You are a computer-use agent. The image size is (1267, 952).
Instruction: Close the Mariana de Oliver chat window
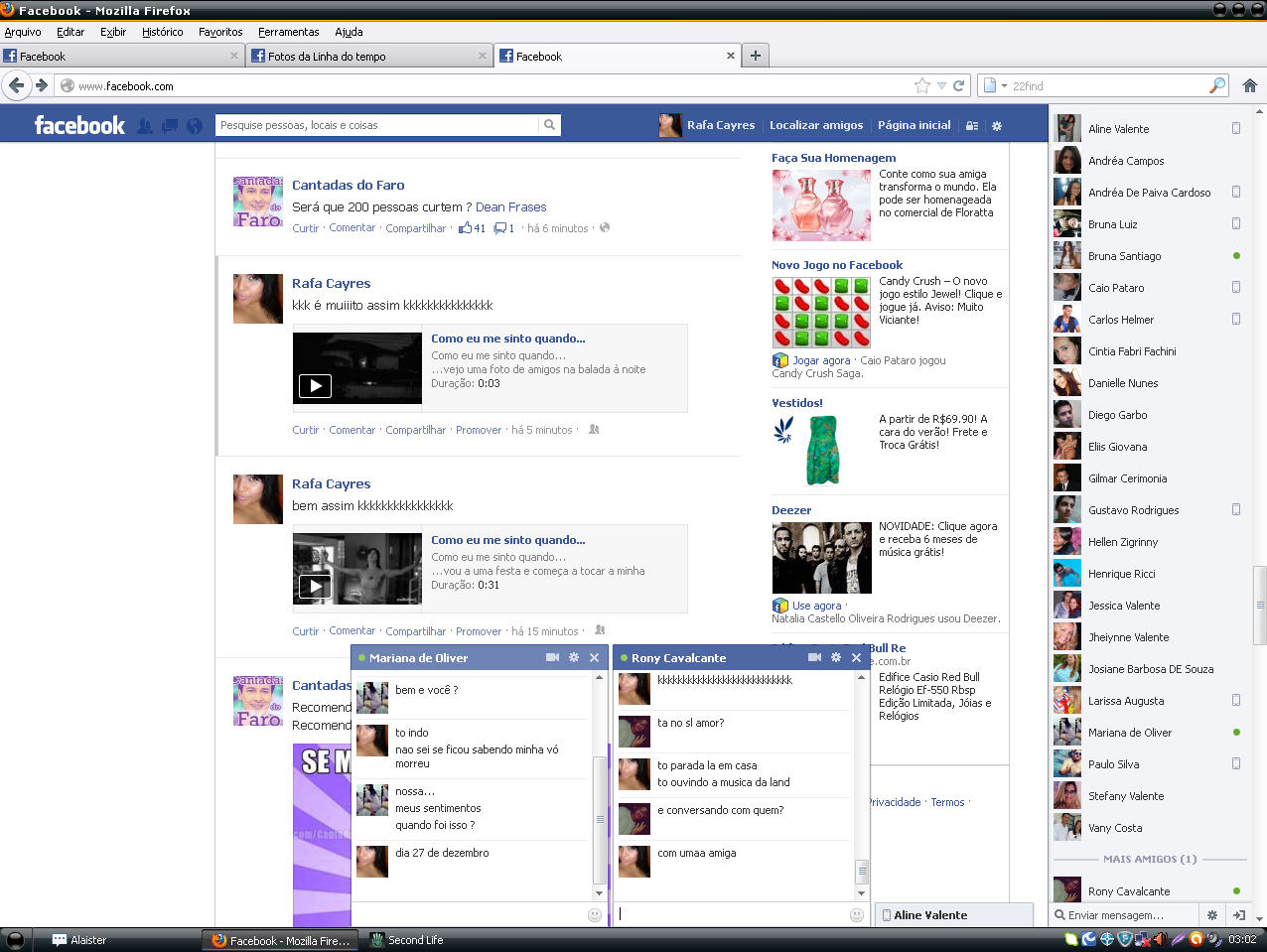(x=595, y=657)
